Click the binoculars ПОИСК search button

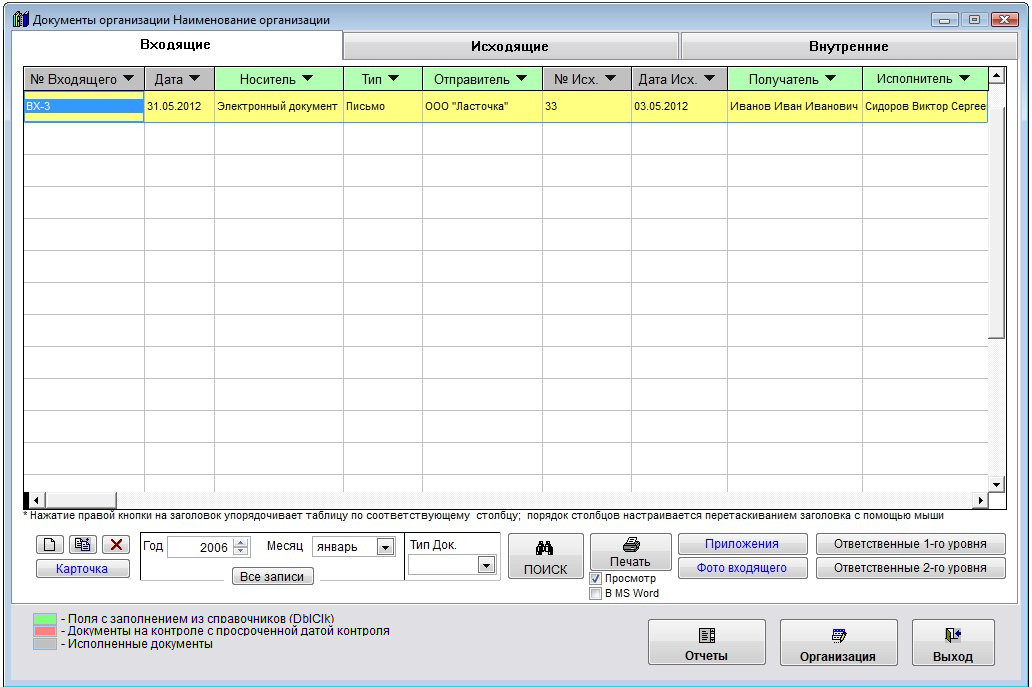(545, 557)
